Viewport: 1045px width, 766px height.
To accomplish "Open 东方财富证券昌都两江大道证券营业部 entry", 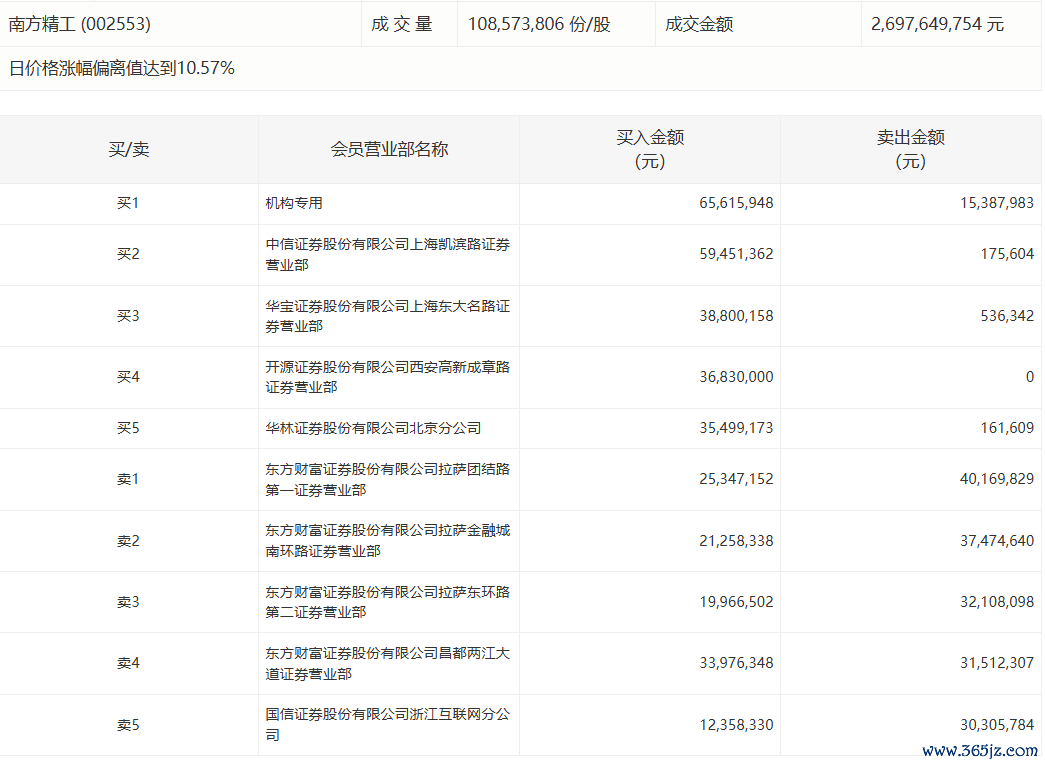I will click(x=387, y=663).
